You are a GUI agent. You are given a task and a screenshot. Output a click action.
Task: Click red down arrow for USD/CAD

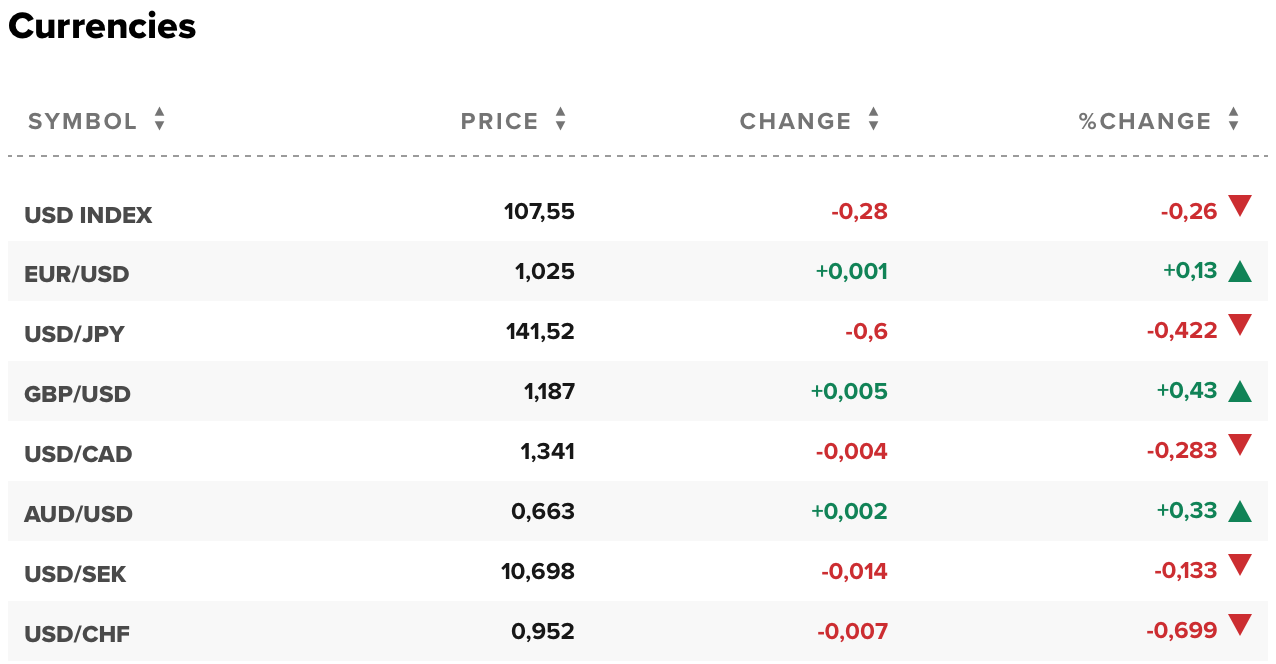1240,445
